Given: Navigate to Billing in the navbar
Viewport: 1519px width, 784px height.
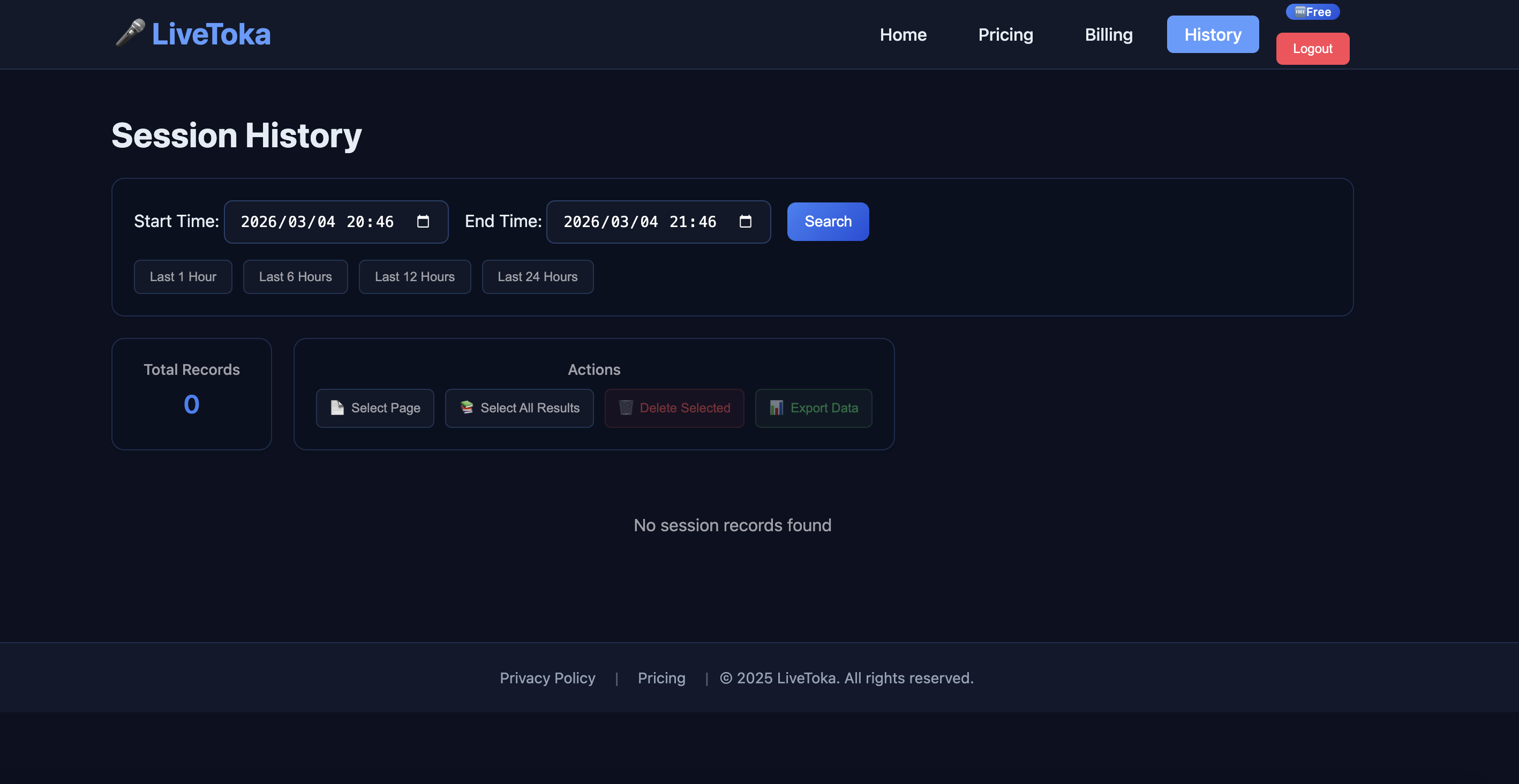Looking at the screenshot, I should point(1109,35).
